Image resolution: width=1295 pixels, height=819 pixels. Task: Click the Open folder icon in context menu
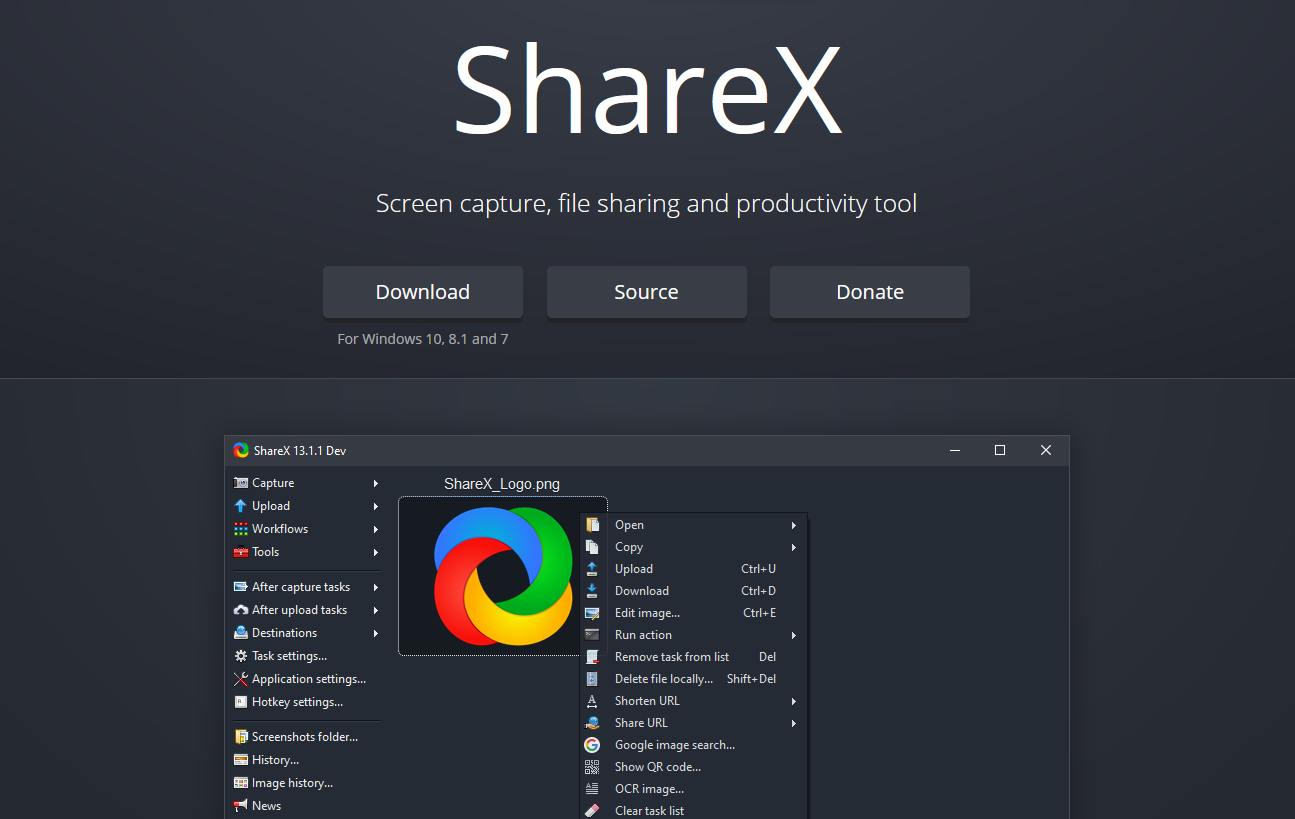(x=592, y=525)
